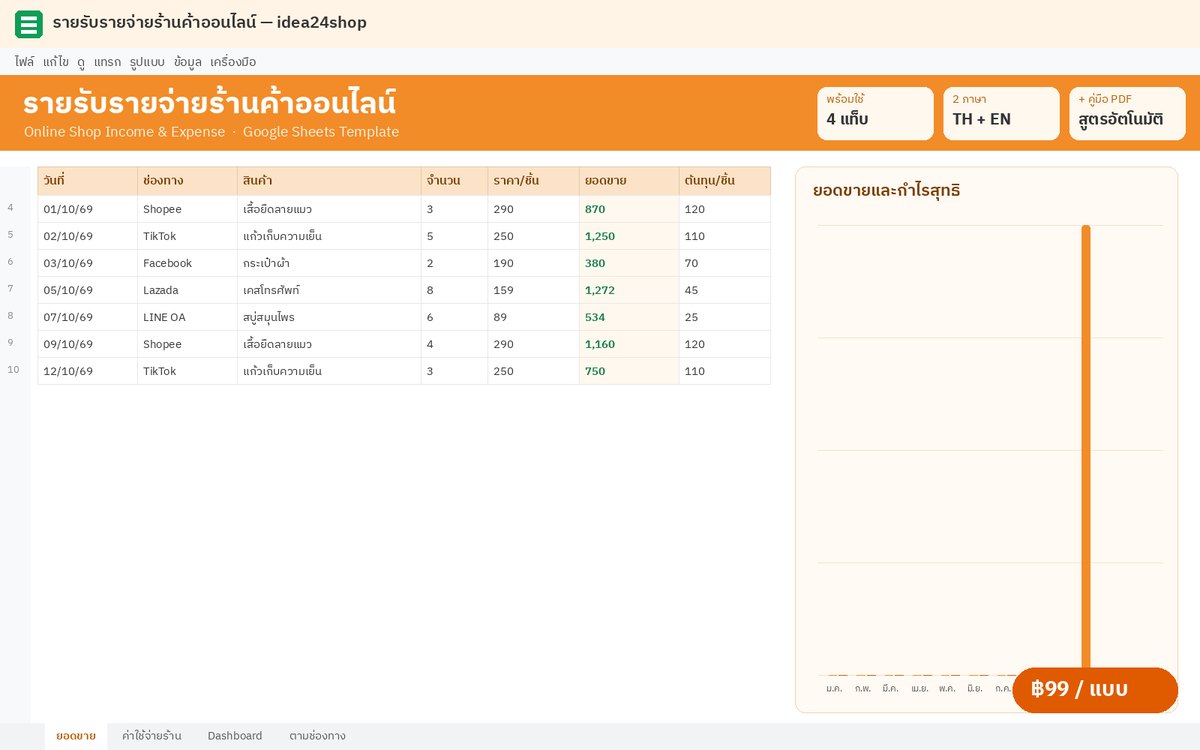Click sales total 1,250
This screenshot has width=1200, height=750.
click(x=629, y=236)
